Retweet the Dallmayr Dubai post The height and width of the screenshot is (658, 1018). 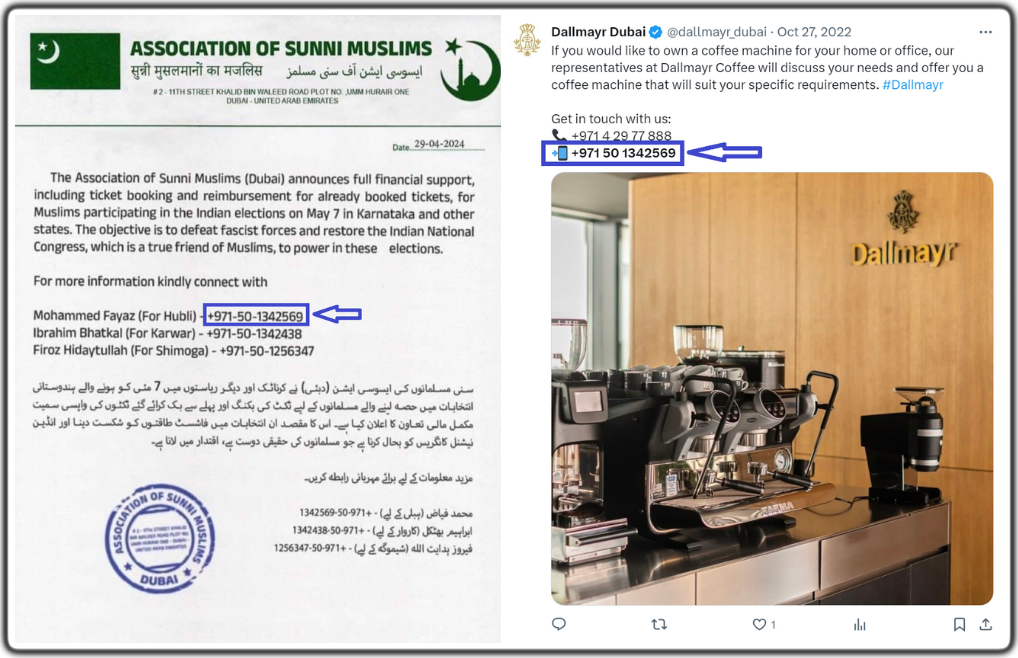659,624
